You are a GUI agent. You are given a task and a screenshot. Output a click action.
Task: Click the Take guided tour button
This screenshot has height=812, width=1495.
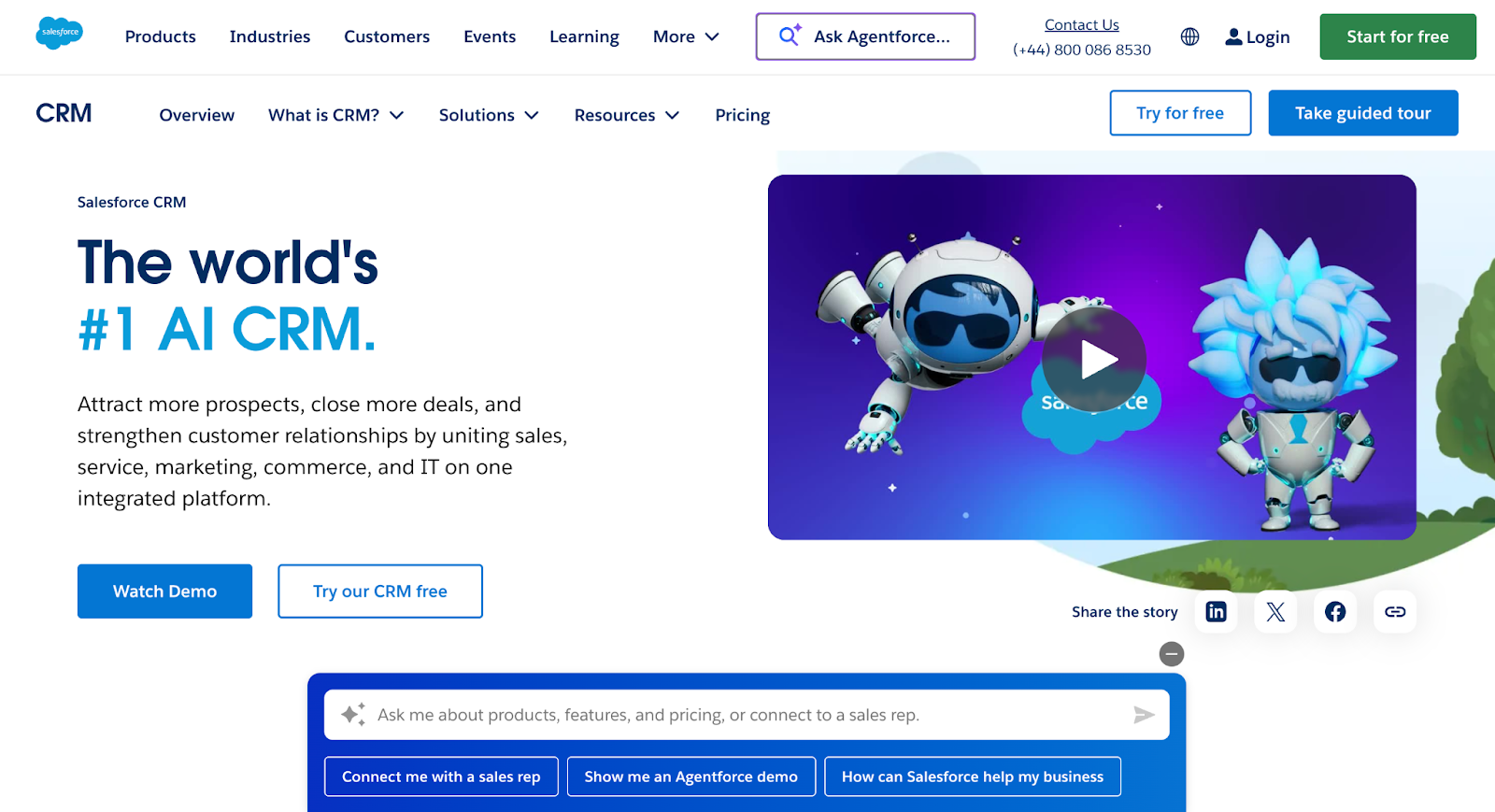pyautogui.click(x=1363, y=113)
